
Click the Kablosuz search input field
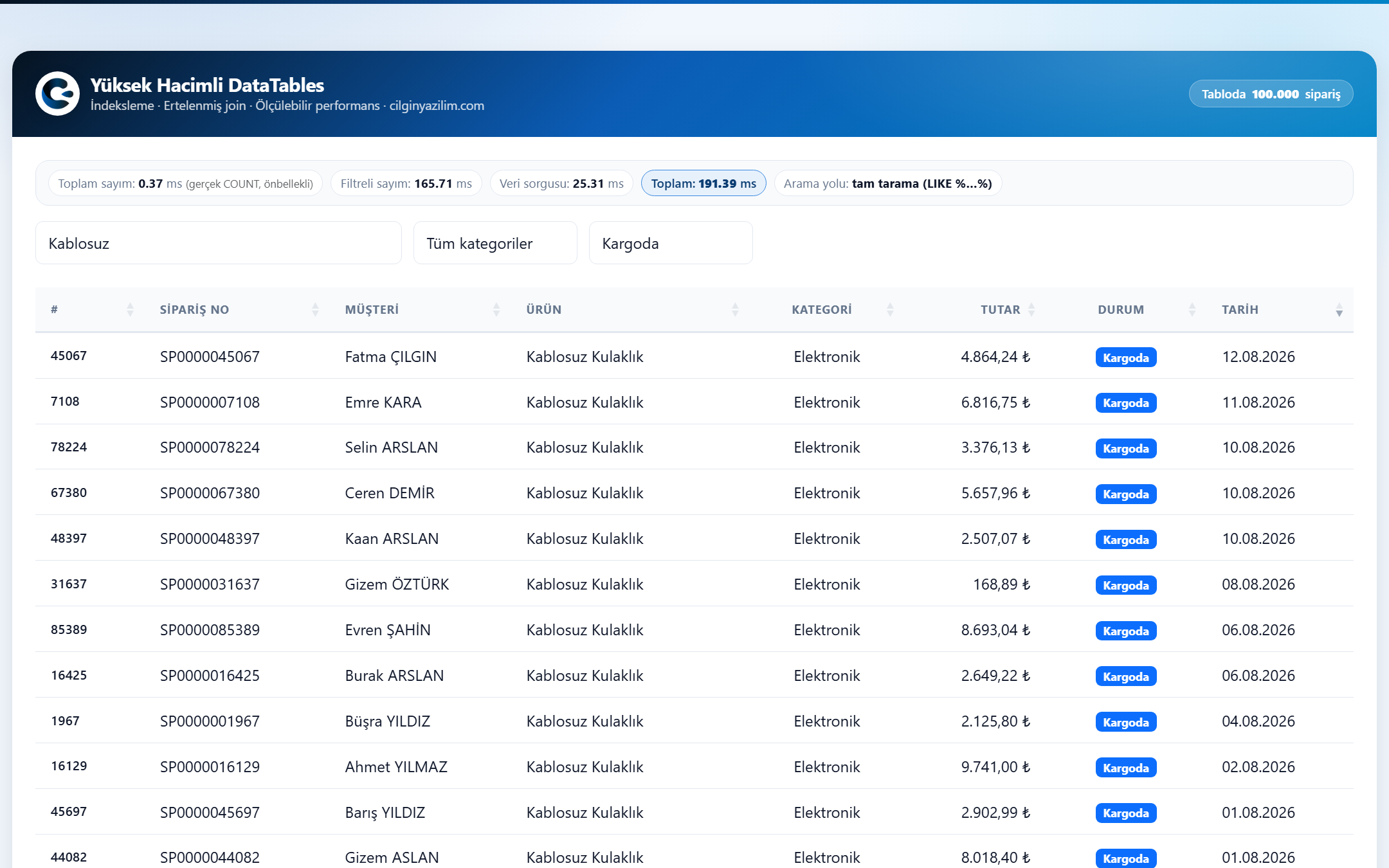(219, 243)
